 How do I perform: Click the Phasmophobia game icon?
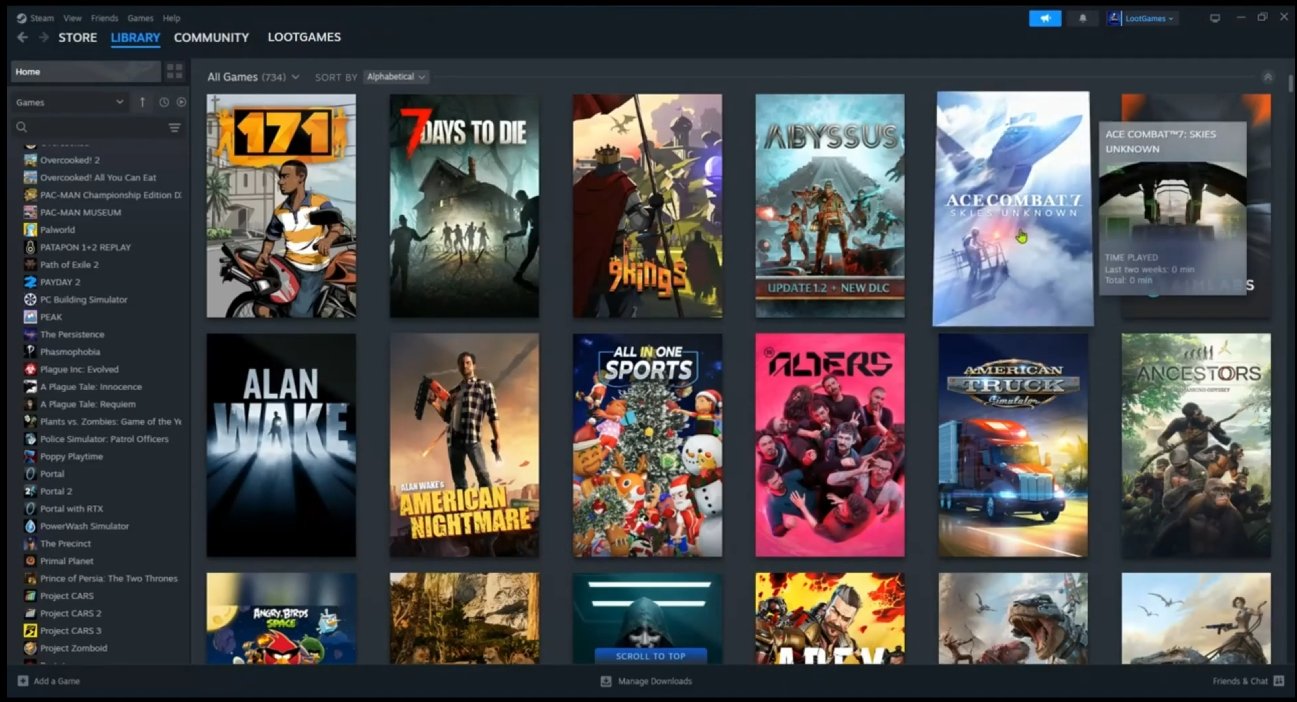(x=31, y=352)
